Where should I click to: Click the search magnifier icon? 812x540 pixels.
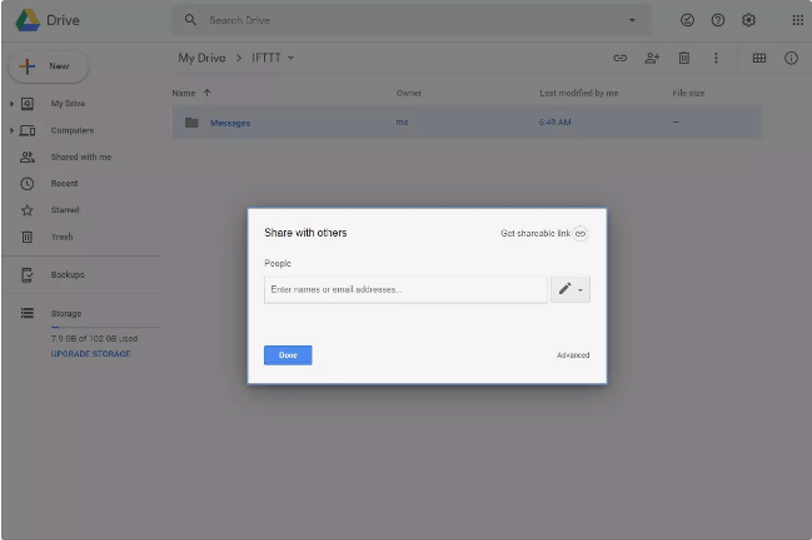[x=191, y=20]
